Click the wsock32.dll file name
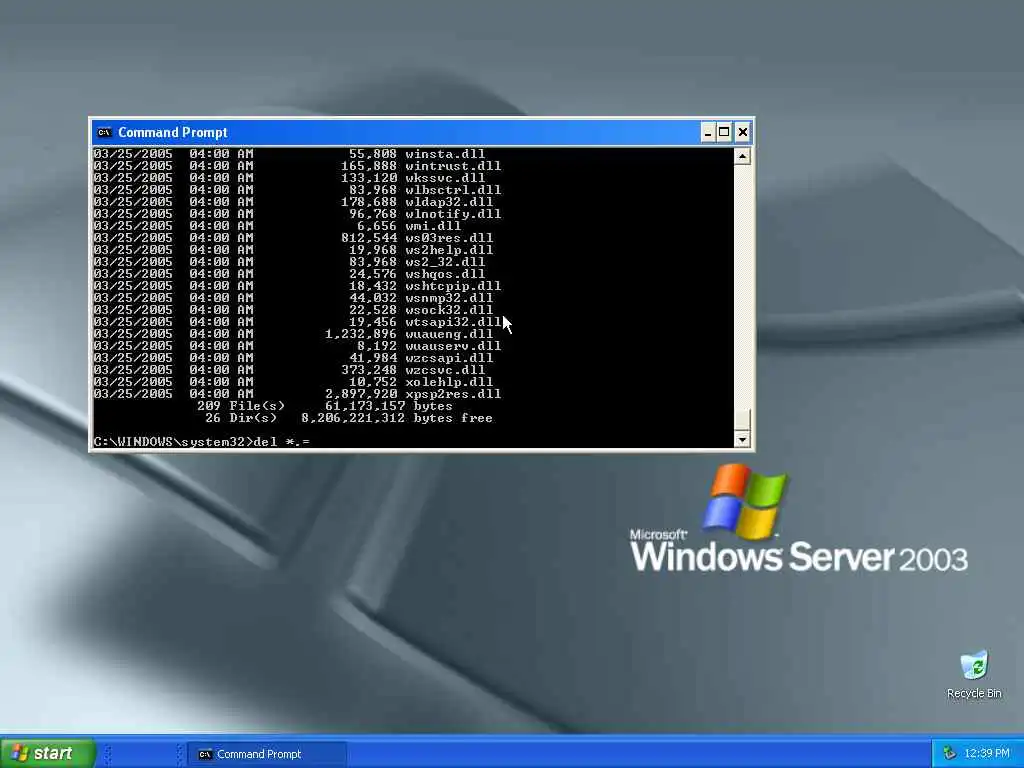Screen dimensions: 1024x768 click(x=449, y=310)
